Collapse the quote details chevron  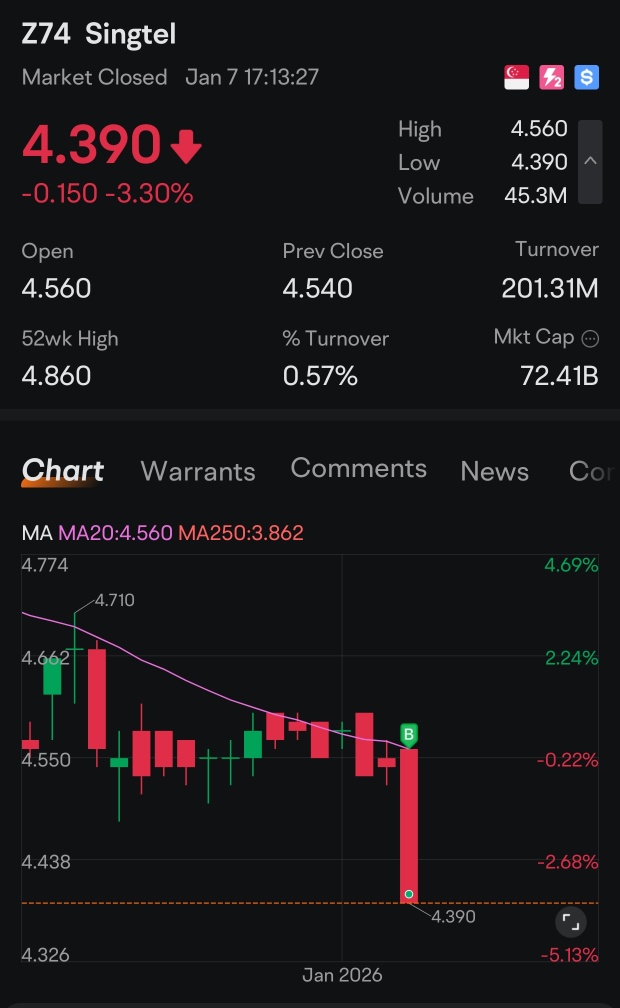(590, 162)
